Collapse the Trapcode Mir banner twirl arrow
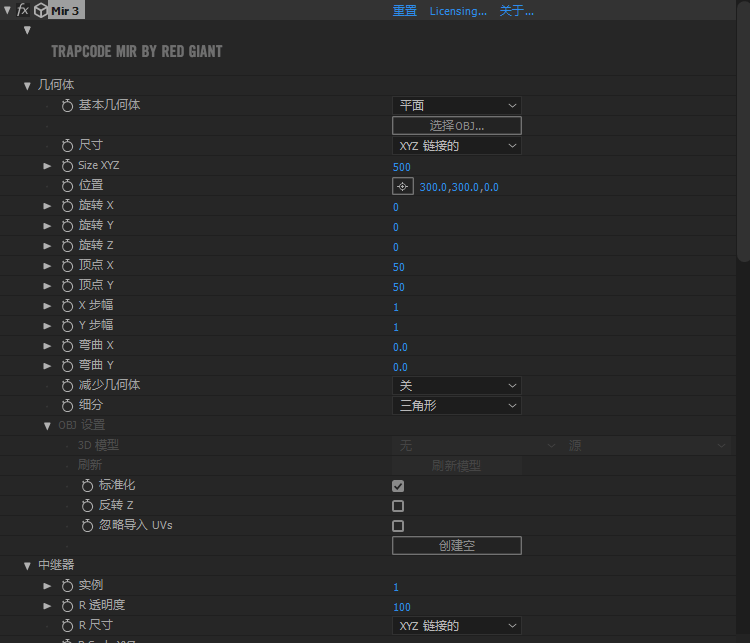 pos(27,30)
